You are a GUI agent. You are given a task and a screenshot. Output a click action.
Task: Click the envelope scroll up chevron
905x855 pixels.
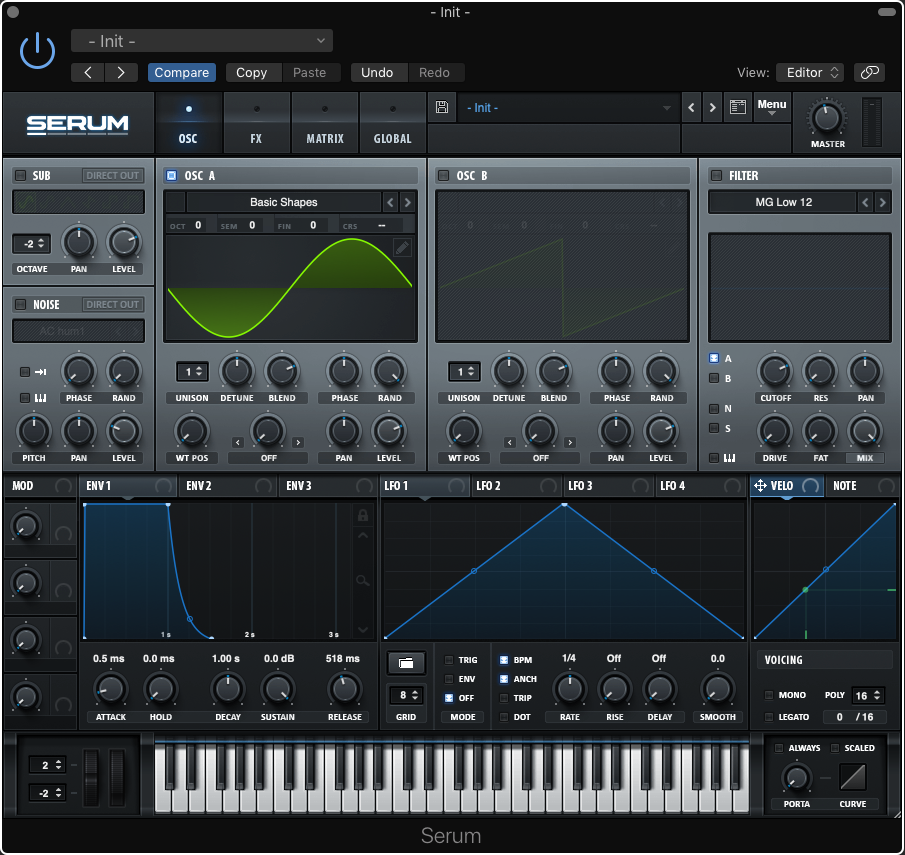tap(362, 536)
